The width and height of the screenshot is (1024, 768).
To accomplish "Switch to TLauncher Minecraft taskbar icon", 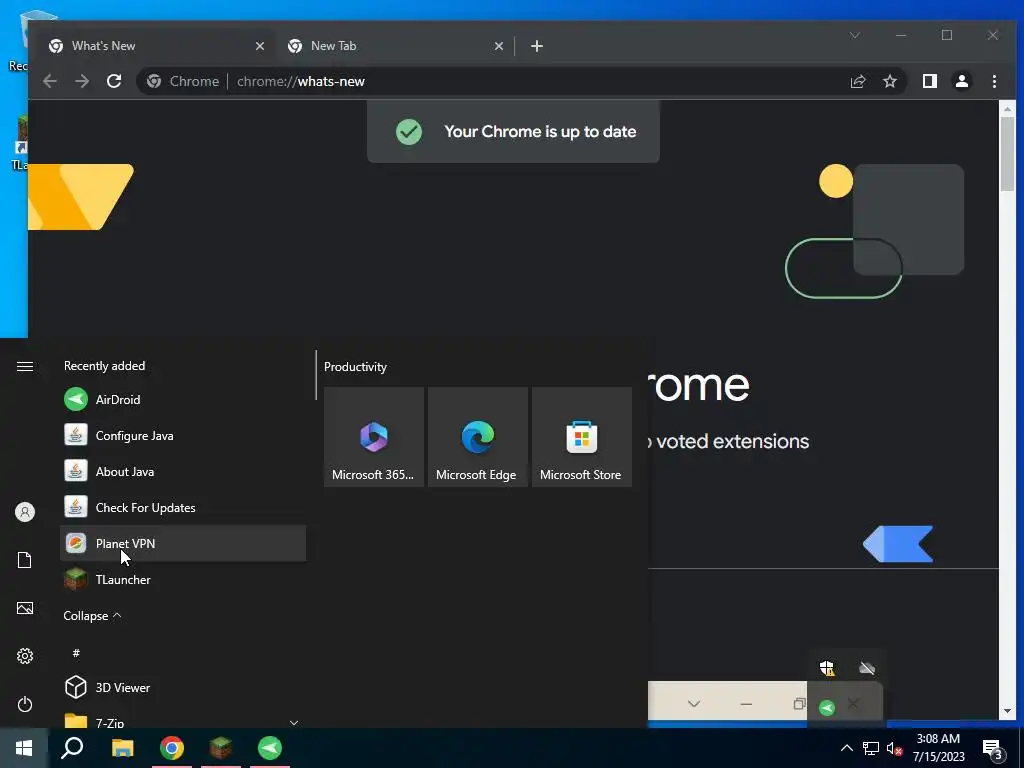I will tap(221, 748).
